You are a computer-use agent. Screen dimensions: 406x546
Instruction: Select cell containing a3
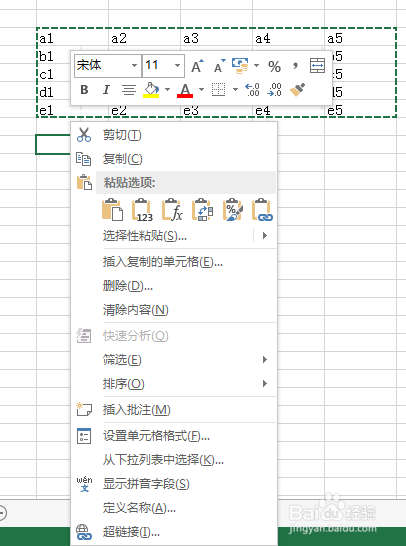(216, 38)
